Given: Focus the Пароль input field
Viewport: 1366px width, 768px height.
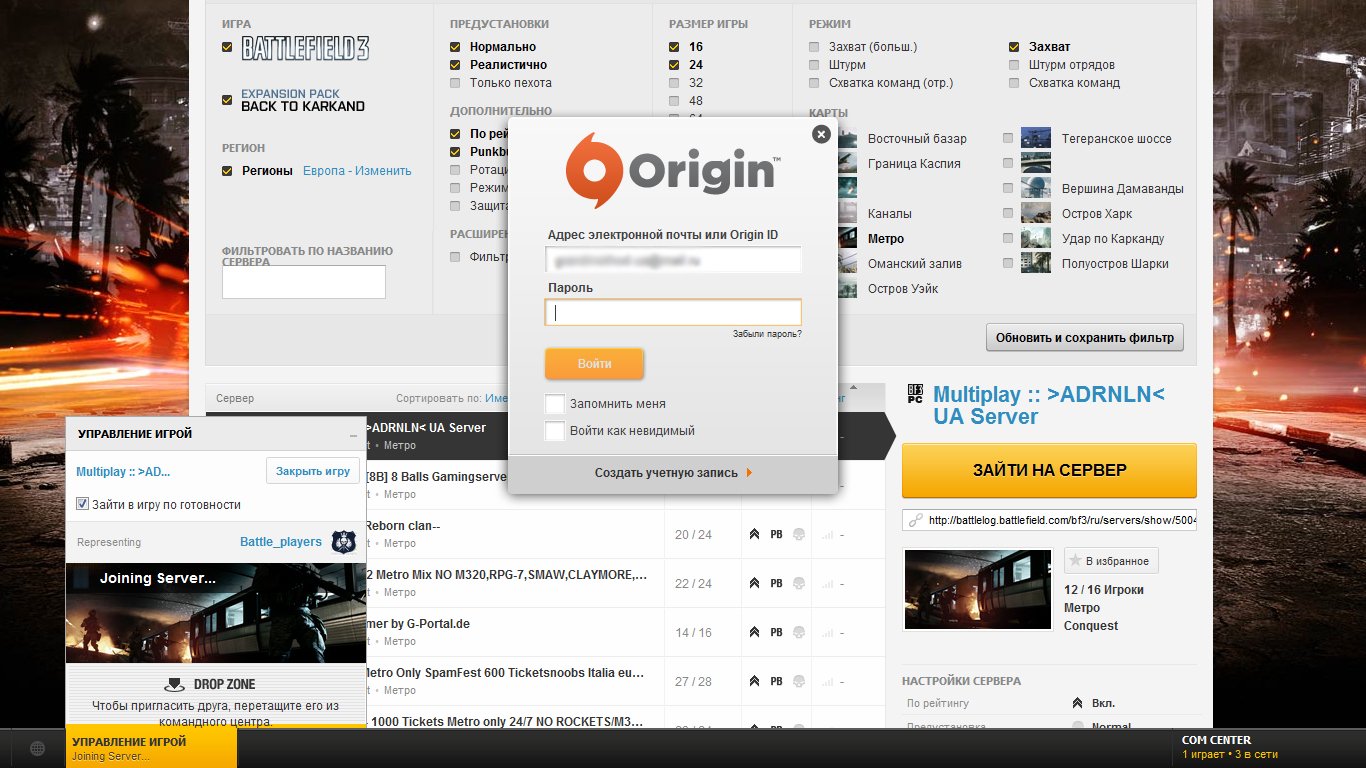Looking at the screenshot, I should (x=673, y=312).
